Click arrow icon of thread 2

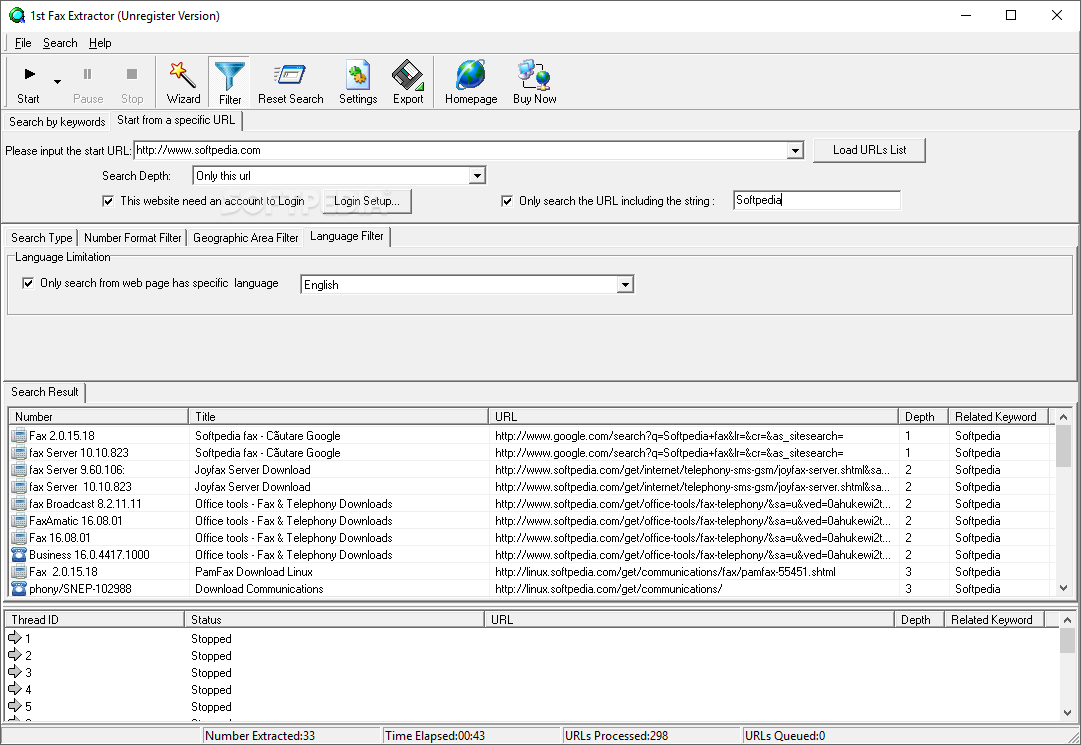(14, 655)
